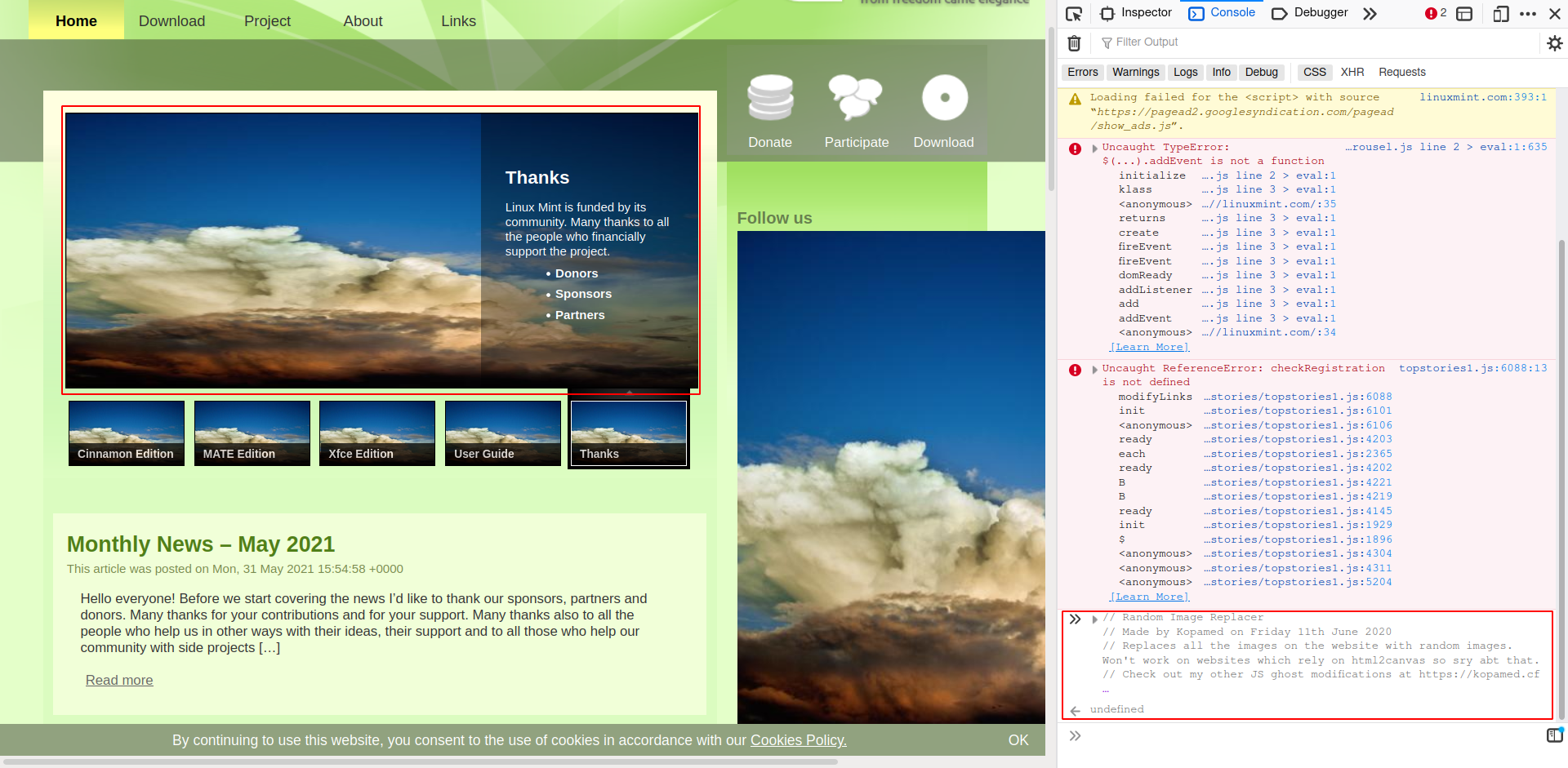The width and height of the screenshot is (1568, 768).
Task: Toggle Responsive Design Mode icon
Action: (1500, 13)
